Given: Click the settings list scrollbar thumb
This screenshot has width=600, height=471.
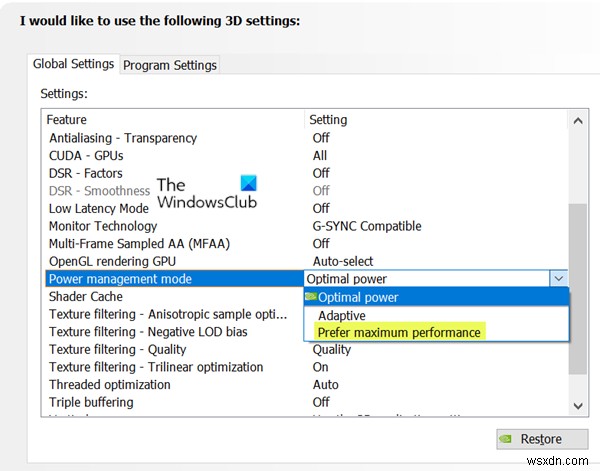Looking at the screenshot, I should (578, 288).
